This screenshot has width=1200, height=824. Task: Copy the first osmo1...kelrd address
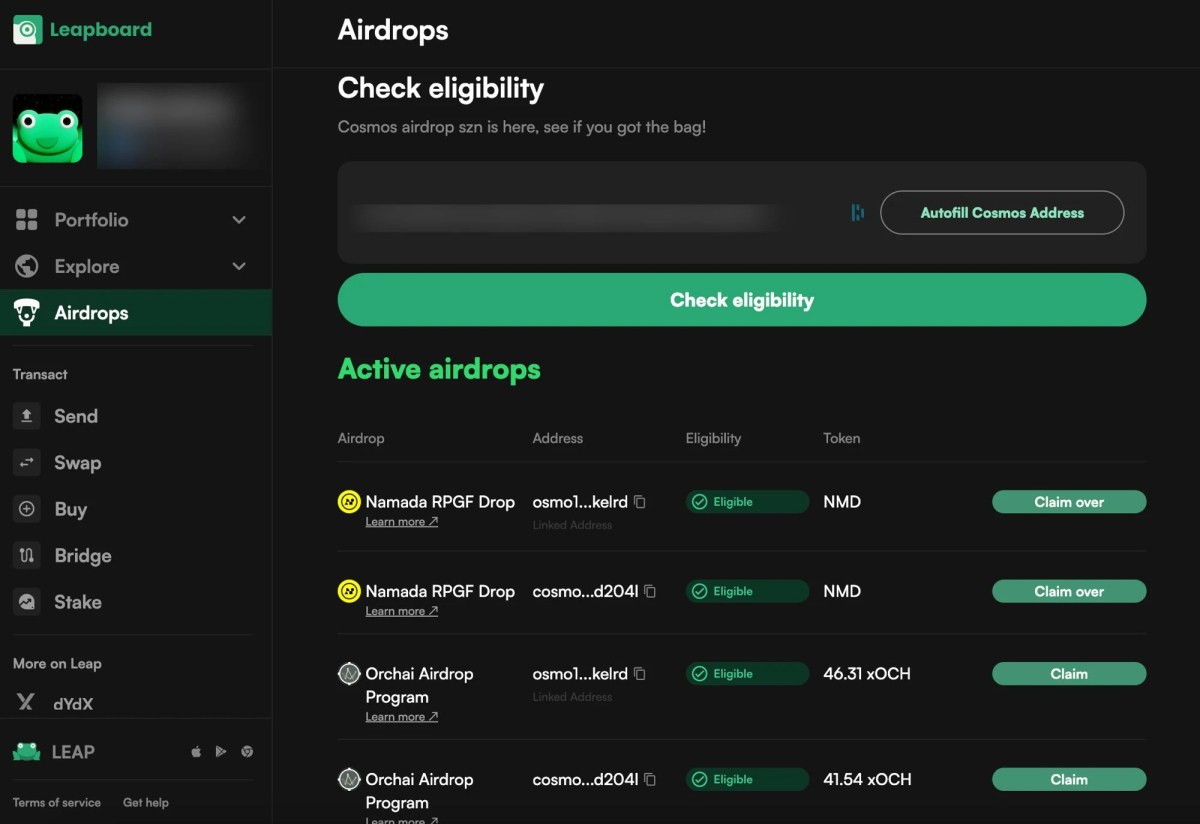point(640,502)
